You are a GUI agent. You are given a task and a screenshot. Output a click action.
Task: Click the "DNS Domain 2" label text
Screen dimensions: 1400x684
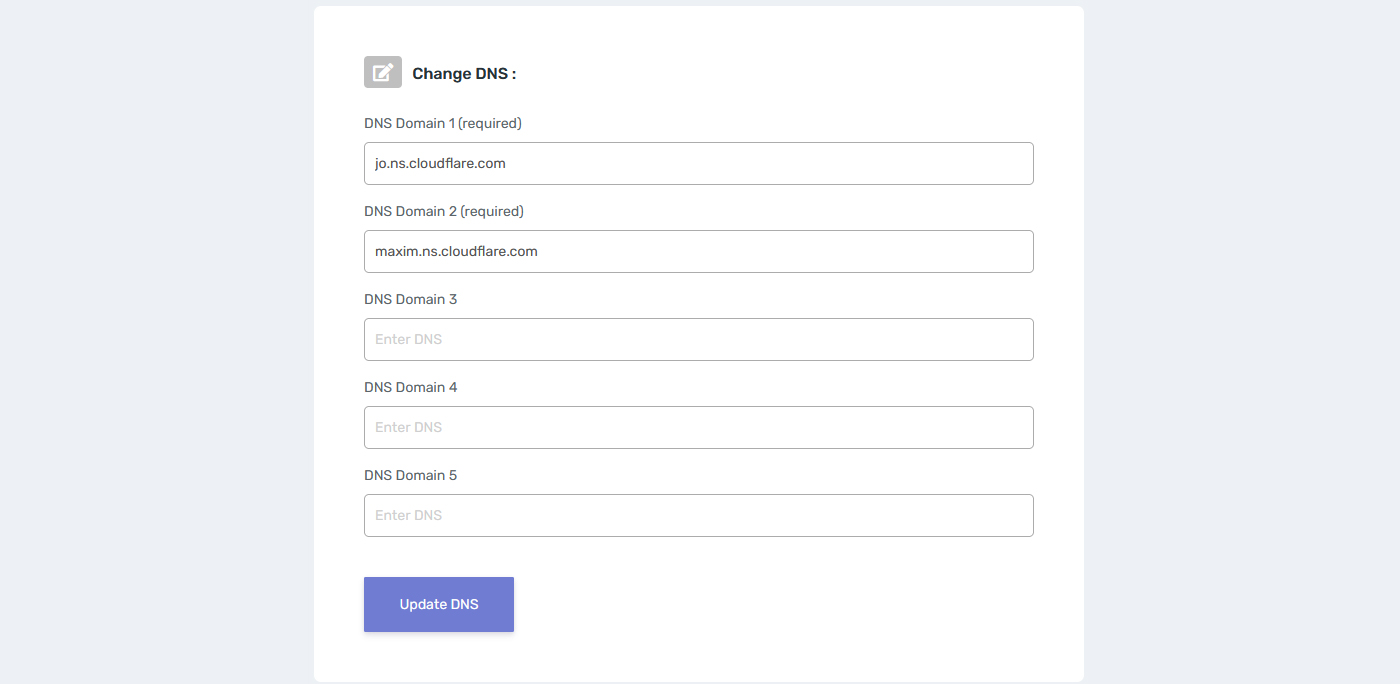point(410,212)
